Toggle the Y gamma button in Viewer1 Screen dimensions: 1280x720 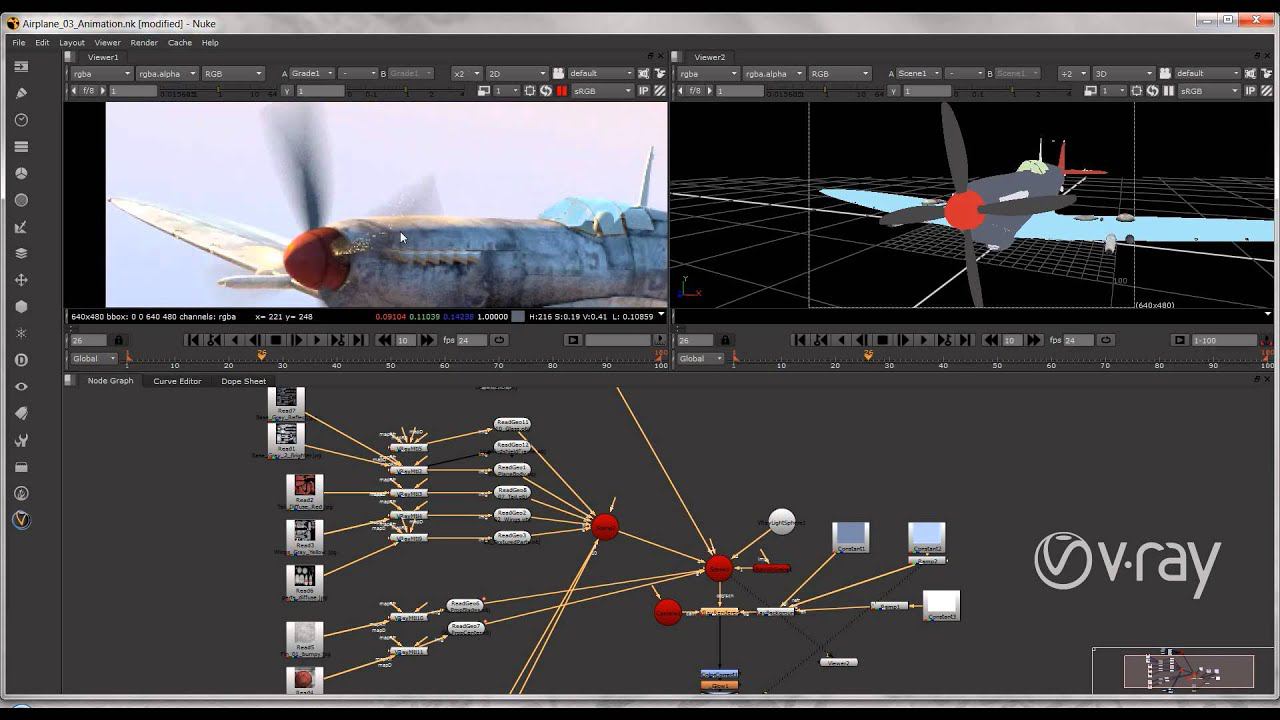(x=287, y=91)
